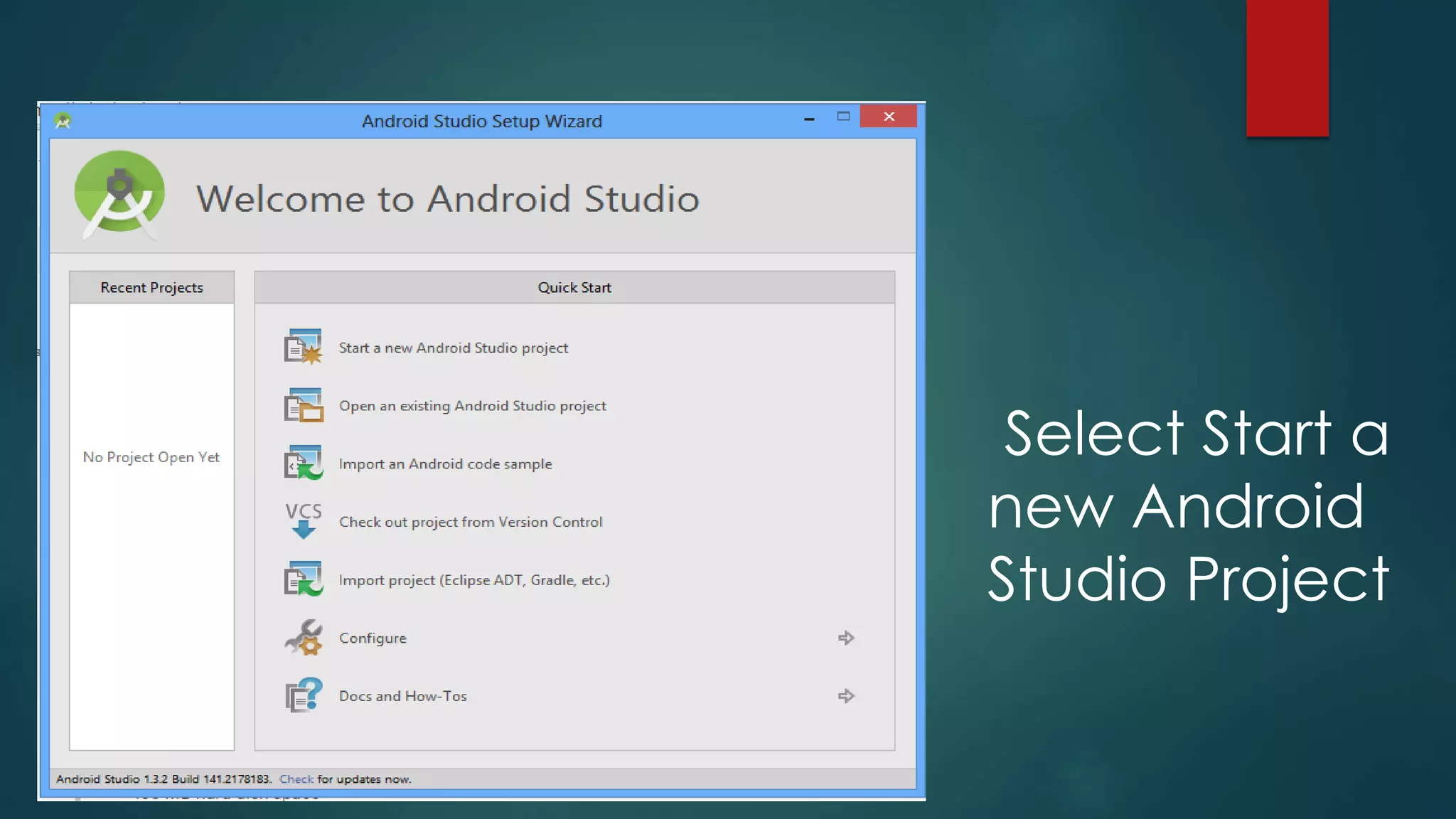
Task: Open an existing Android Studio project
Action: pyautogui.click(x=473, y=406)
